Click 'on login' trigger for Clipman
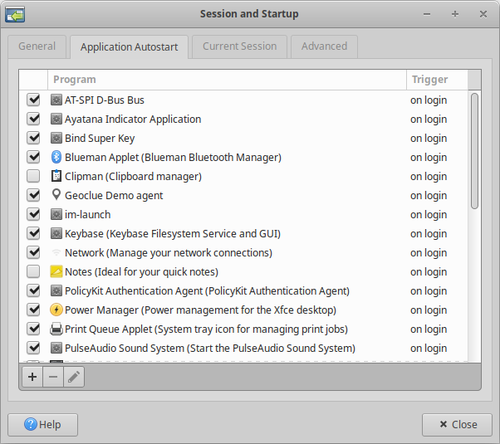Screen dimensions: 500x444 coord(428,176)
